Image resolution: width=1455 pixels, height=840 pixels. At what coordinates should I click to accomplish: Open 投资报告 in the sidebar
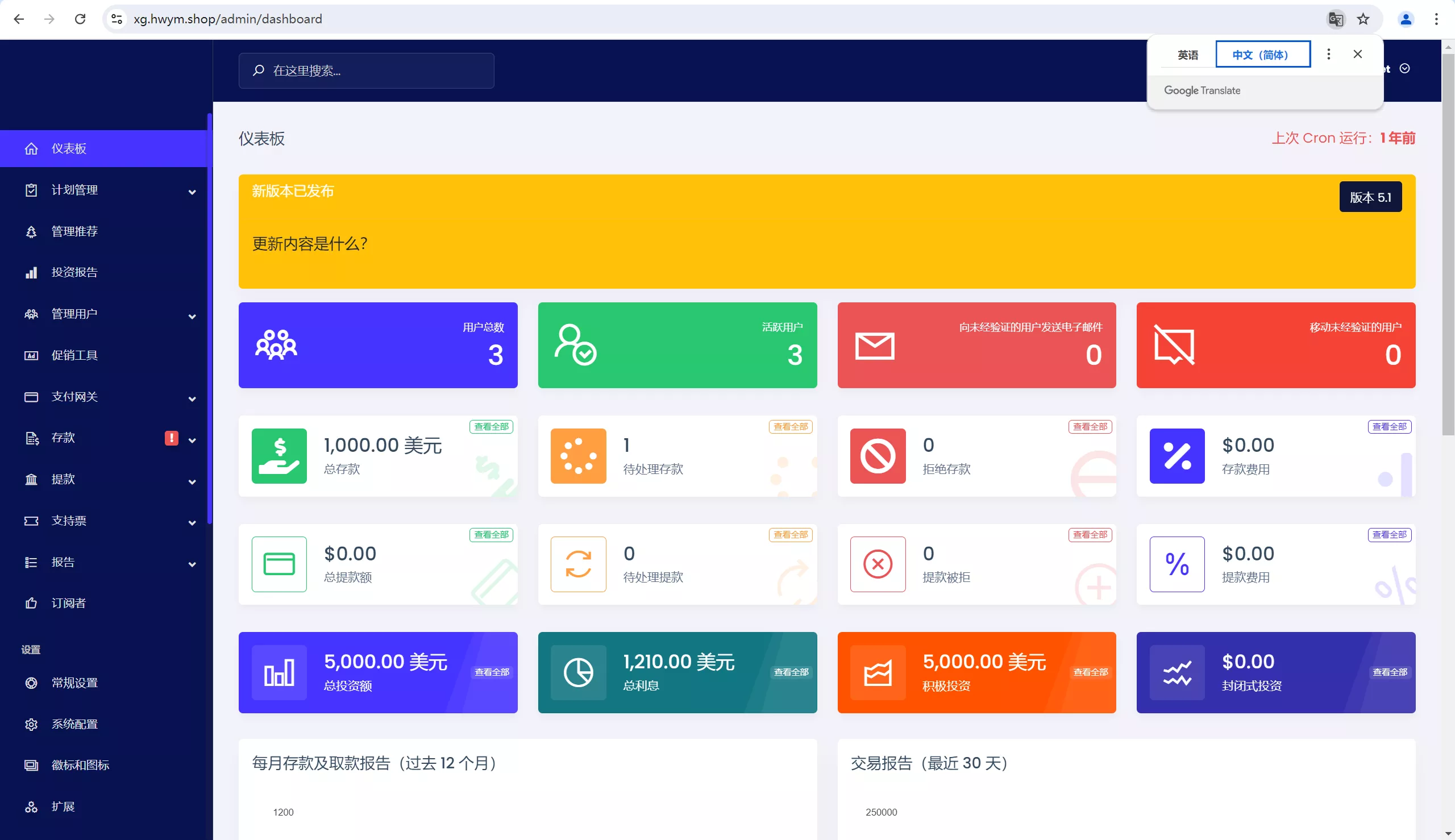[74, 272]
